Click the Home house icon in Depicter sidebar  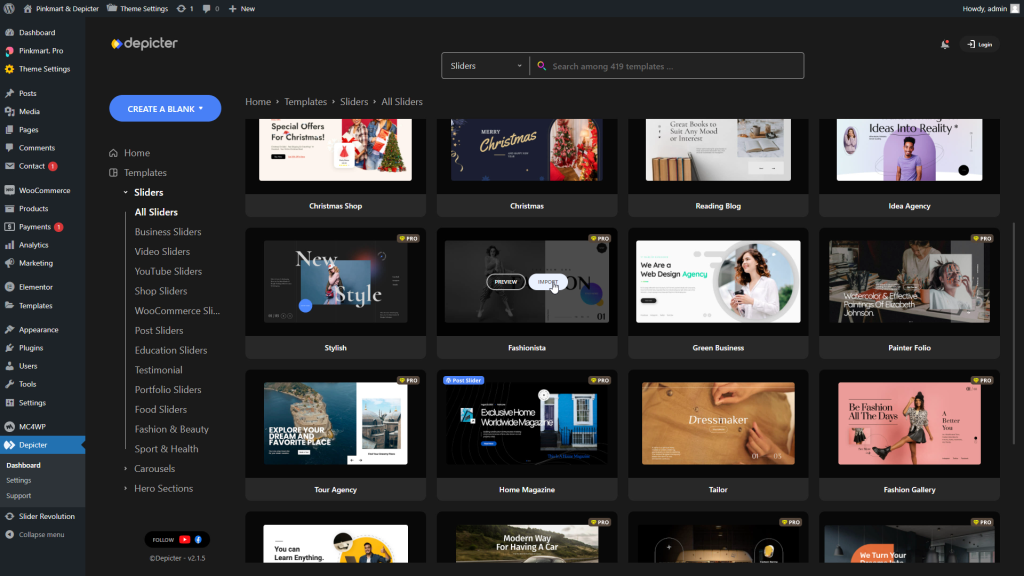[x=114, y=153]
